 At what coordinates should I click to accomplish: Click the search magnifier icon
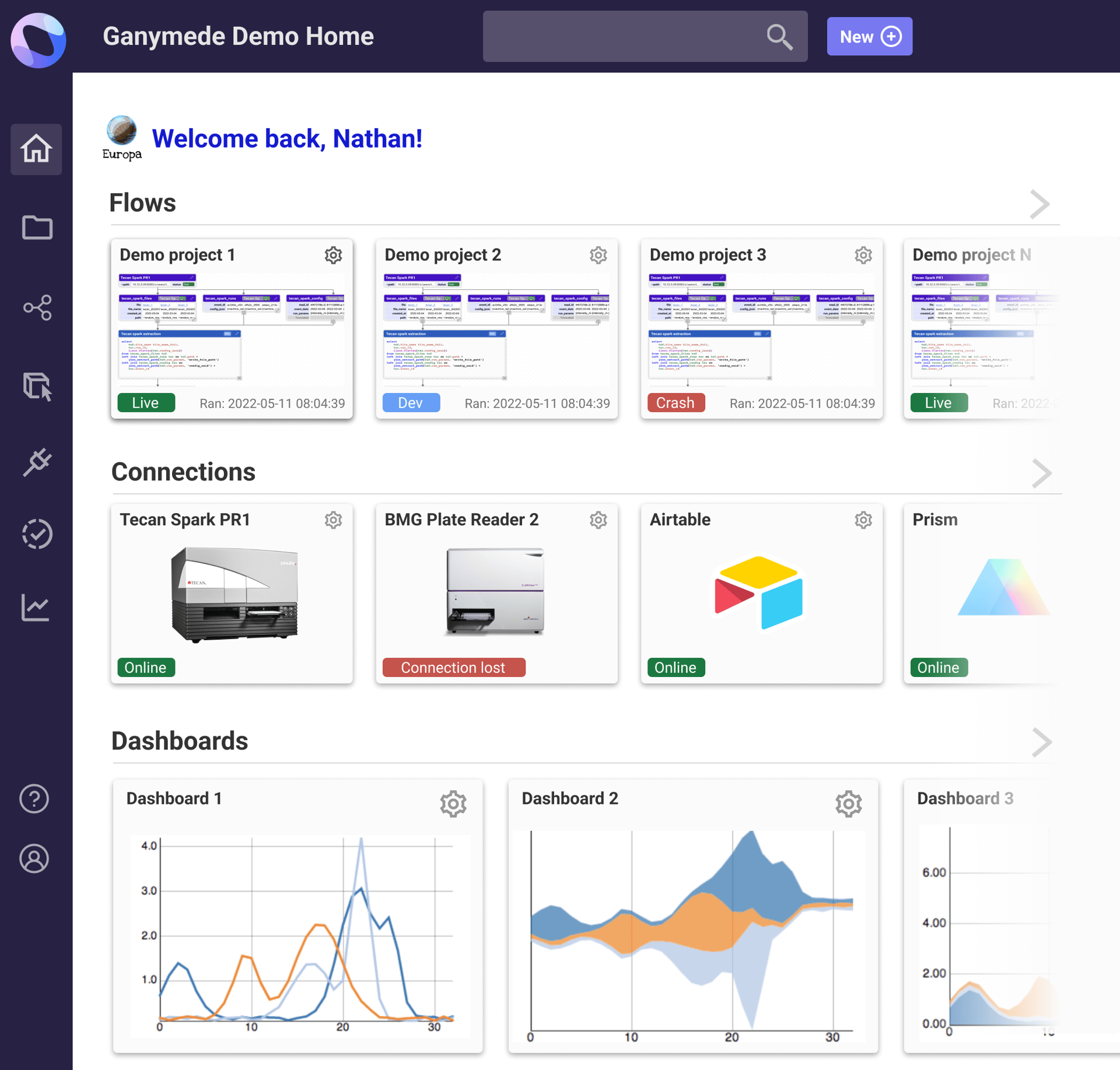(x=779, y=37)
